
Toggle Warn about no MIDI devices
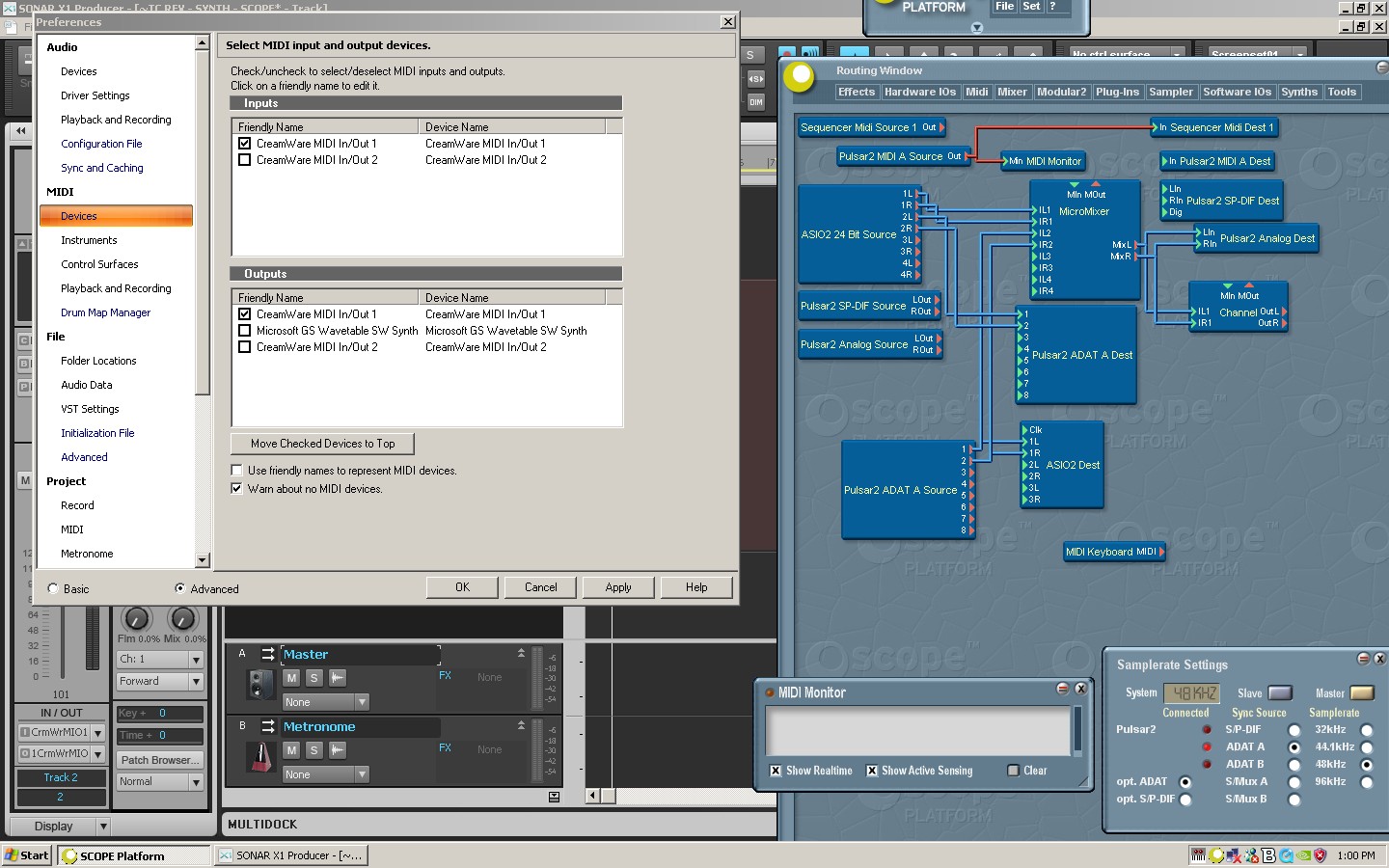[x=236, y=489]
